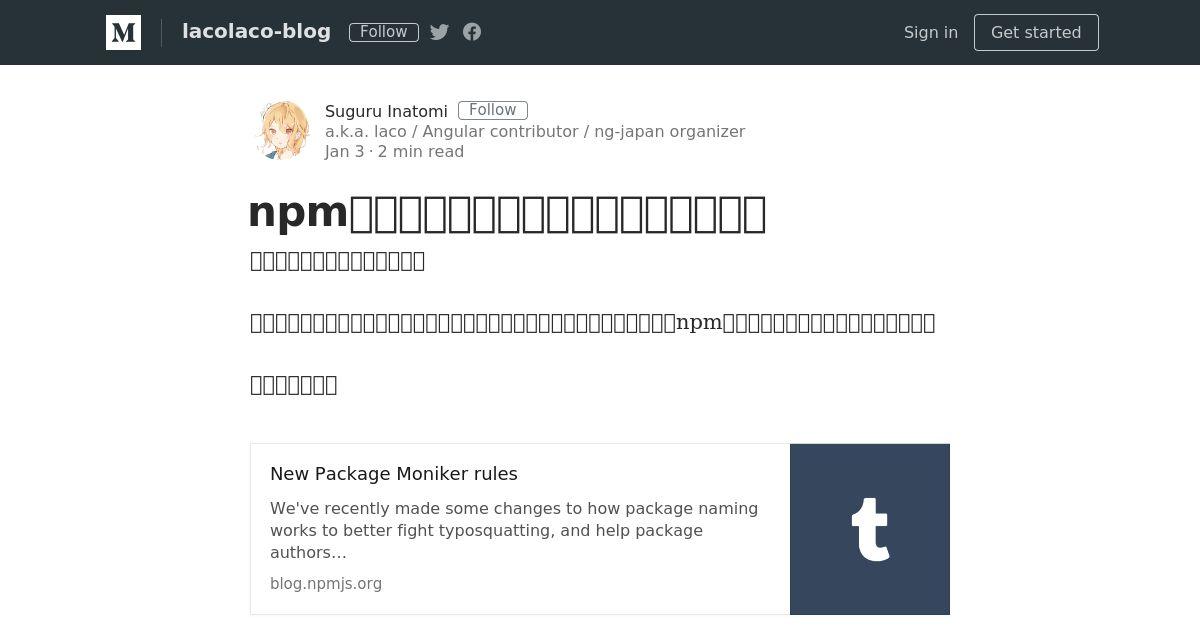Click the Get started button
This screenshot has width=1200, height=630.
tap(1036, 32)
